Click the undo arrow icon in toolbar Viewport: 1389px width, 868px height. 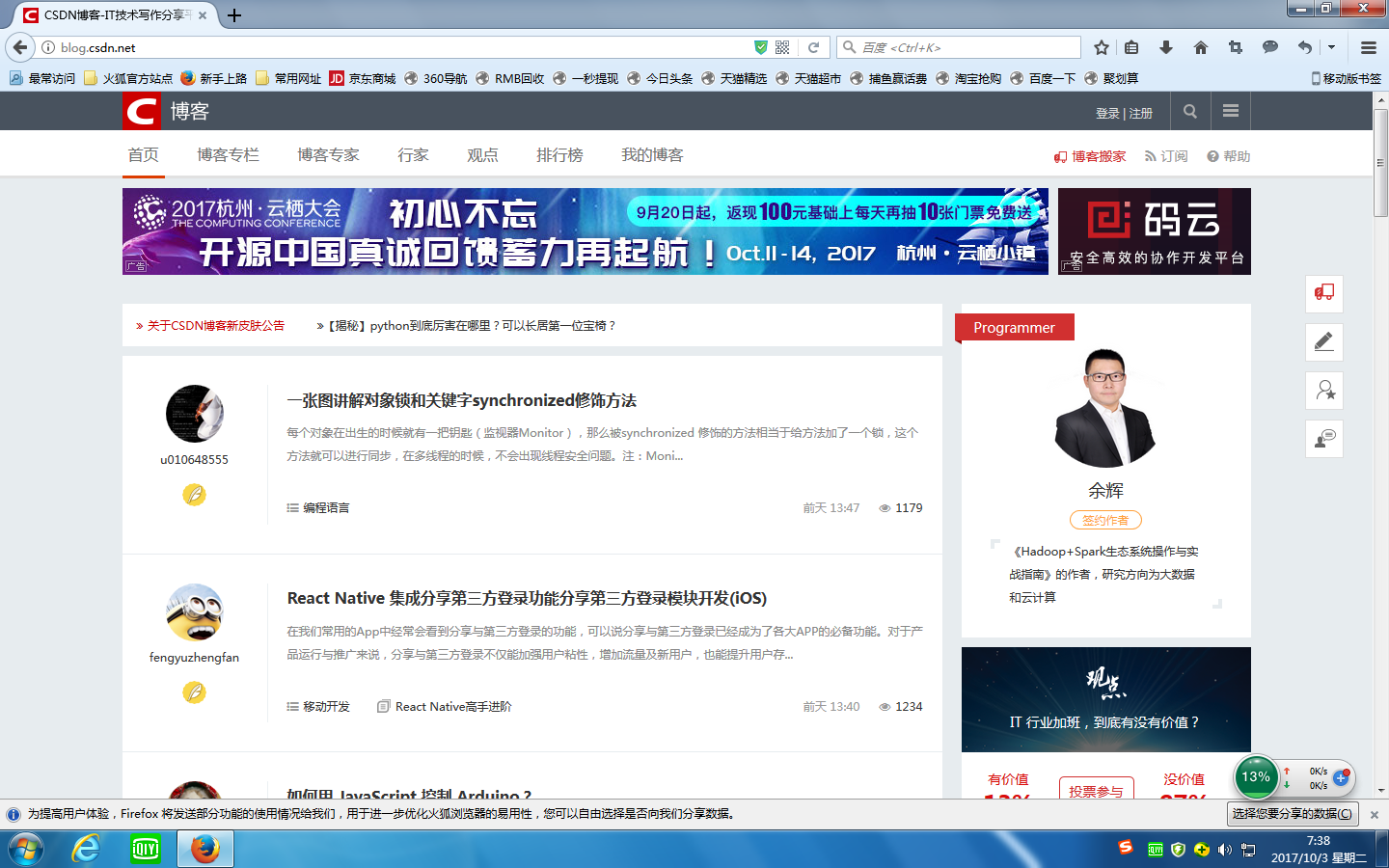1305,47
